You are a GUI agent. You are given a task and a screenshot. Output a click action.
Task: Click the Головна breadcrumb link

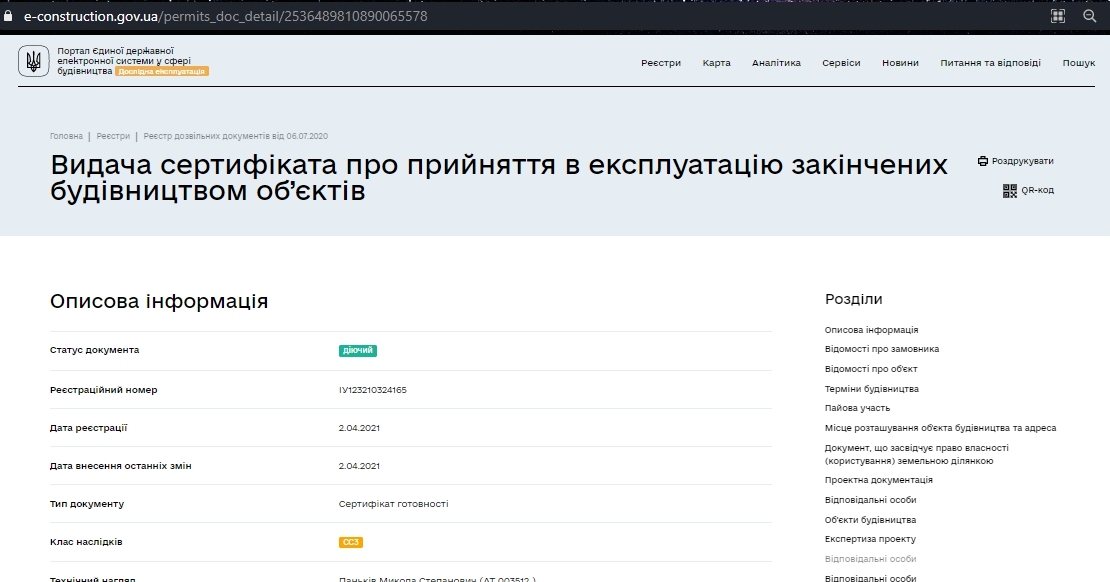[x=67, y=136]
